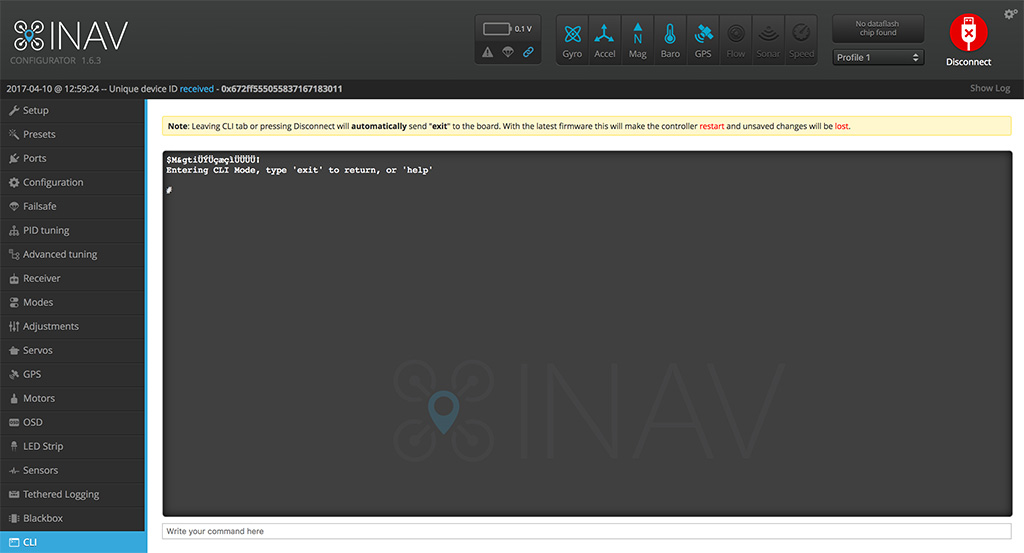Click the No dataflash chip found indicator
The image size is (1024, 553).
tap(878, 28)
